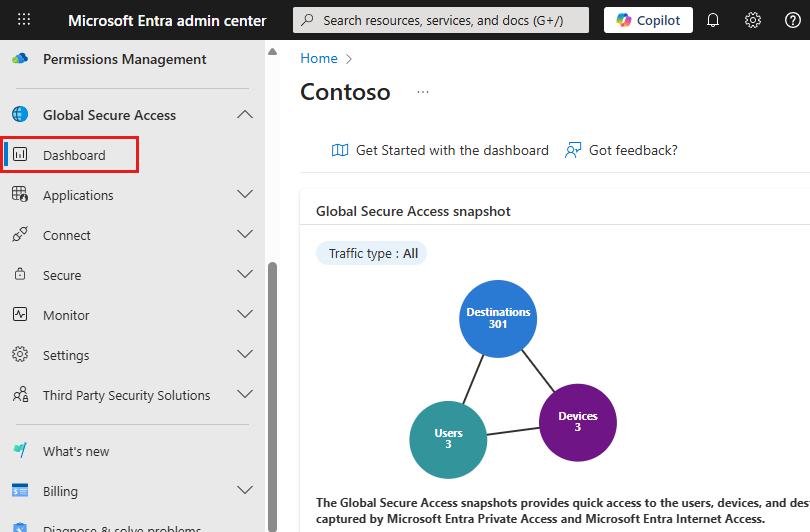This screenshot has width=810, height=532.
Task: Open the Monitor menu item
Action: click(x=66, y=315)
